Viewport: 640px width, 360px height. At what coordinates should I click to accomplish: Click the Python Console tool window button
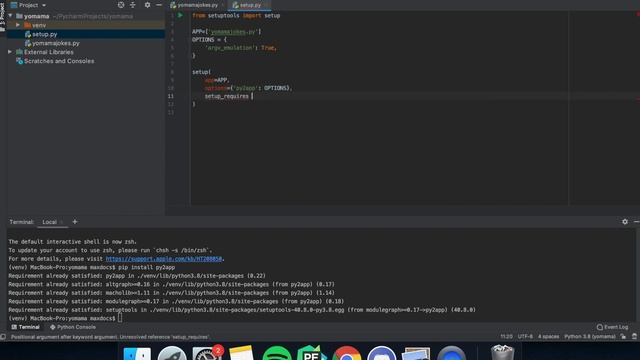click(73, 327)
